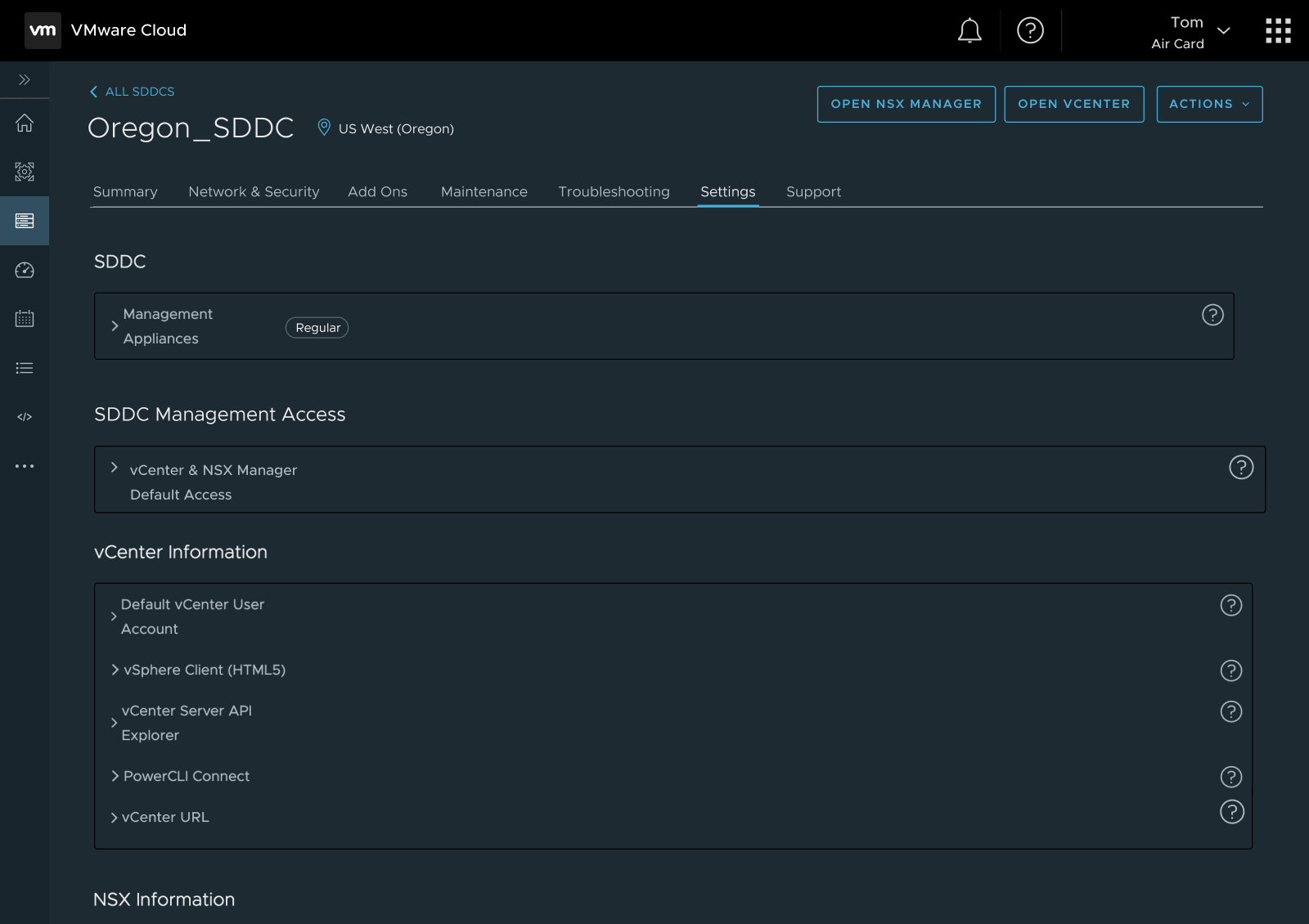The image size is (1309, 924).
Task: Expand the sidebar navigation with double chevron
Action: click(x=25, y=79)
